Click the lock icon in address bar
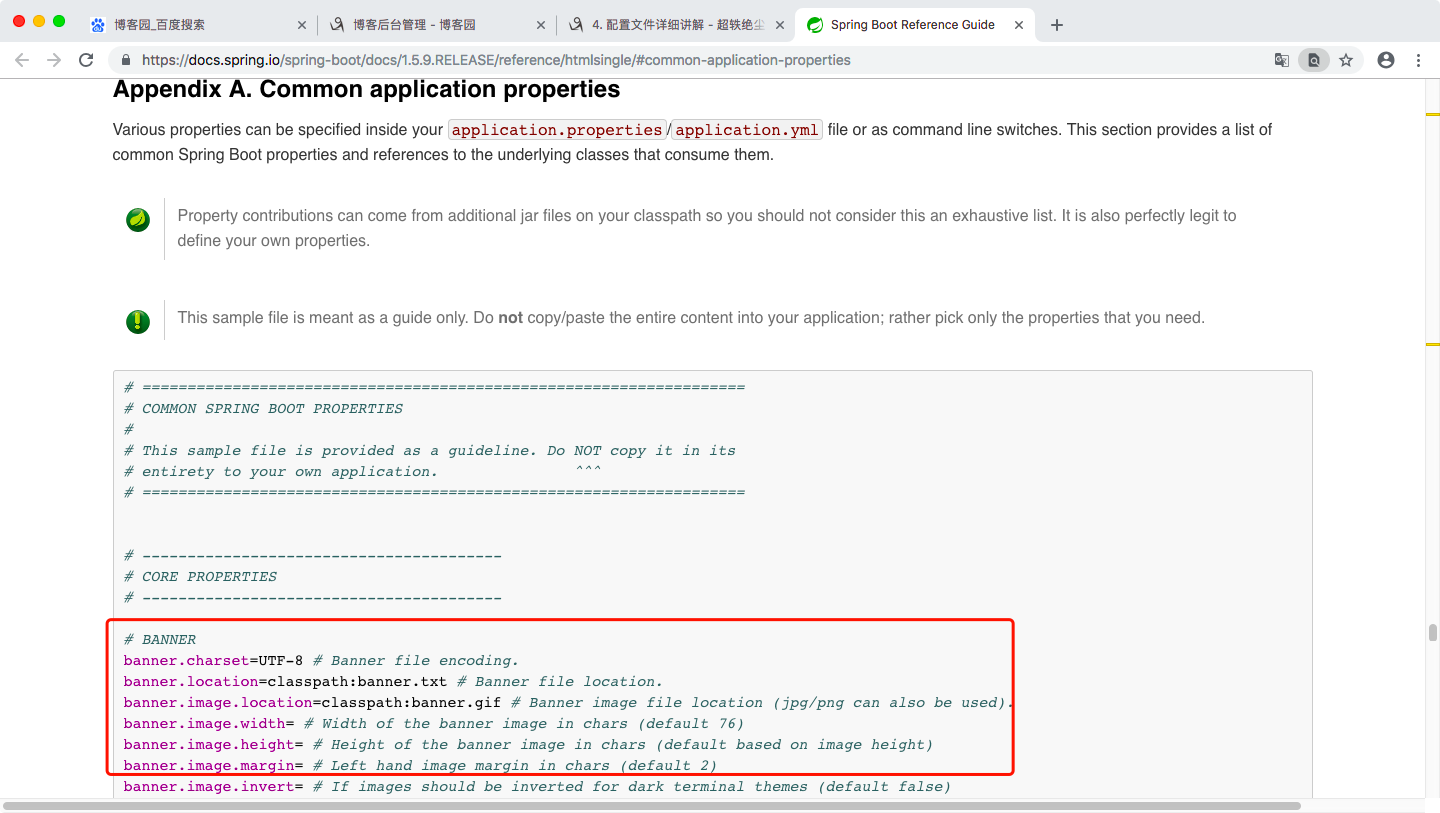Viewport: 1440px width, 813px height. point(126,60)
